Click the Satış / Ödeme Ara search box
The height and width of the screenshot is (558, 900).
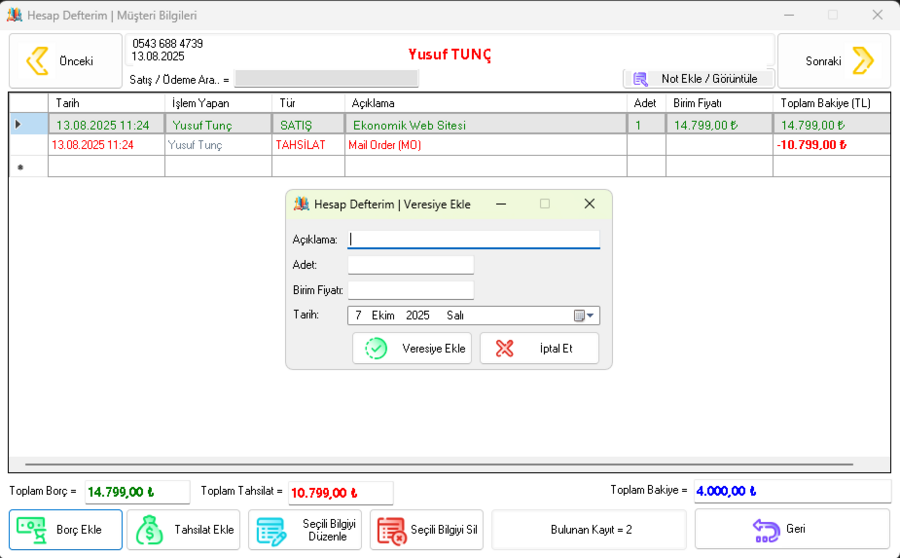pos(327,79)
